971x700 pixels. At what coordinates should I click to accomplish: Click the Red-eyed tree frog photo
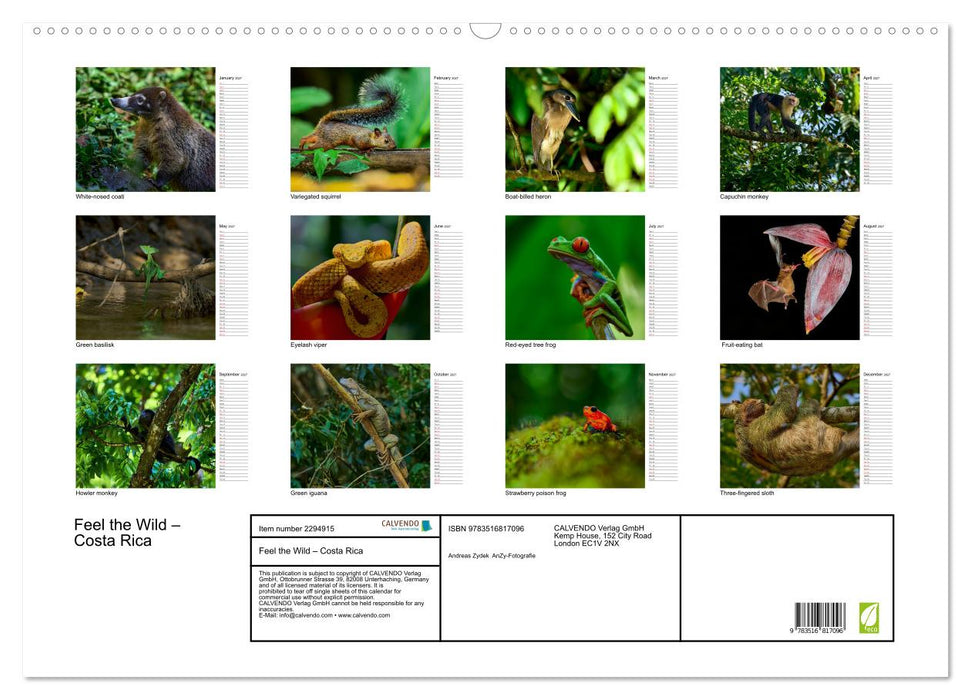[575, 278]
